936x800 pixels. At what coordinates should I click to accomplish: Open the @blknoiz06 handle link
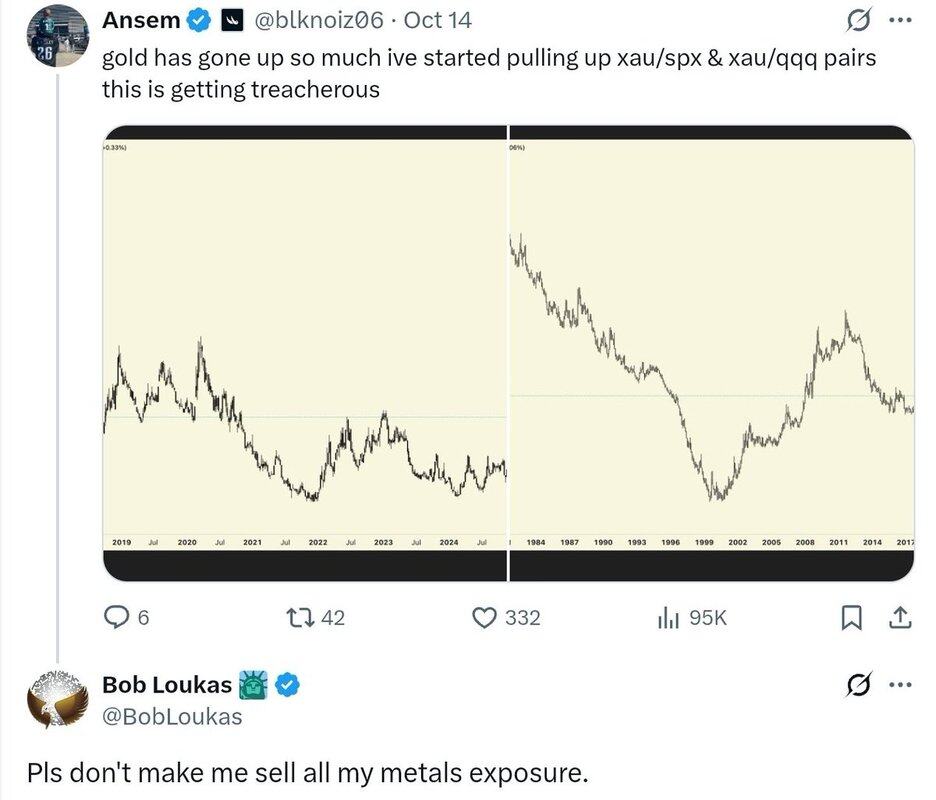[x=321, y=20]
